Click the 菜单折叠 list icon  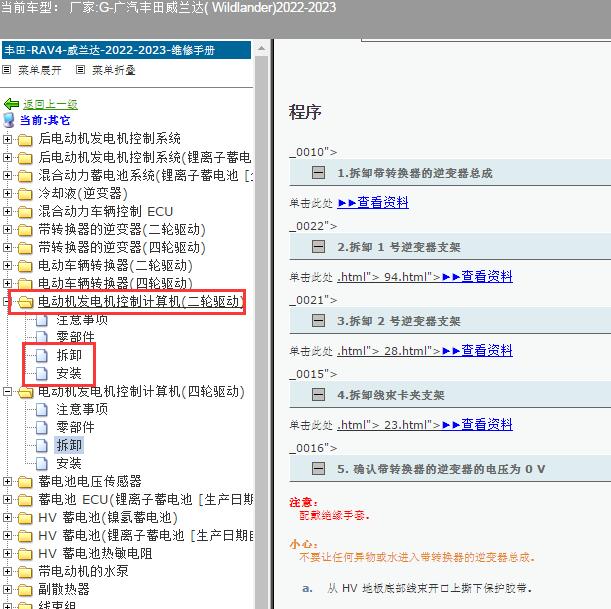click(80, 70)
